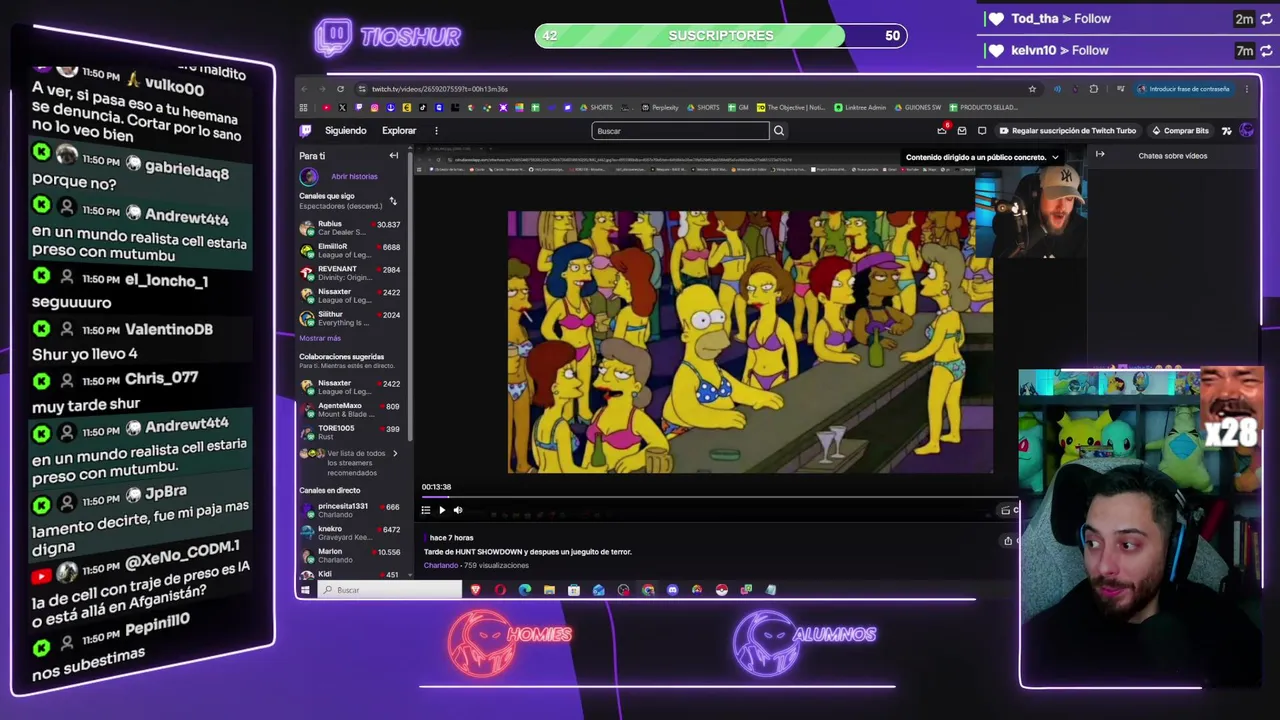The height and width of the screenshot is (720, 1280).
Task: Expand Contenido dirigido a un público concreto
Action: point(982,157)
